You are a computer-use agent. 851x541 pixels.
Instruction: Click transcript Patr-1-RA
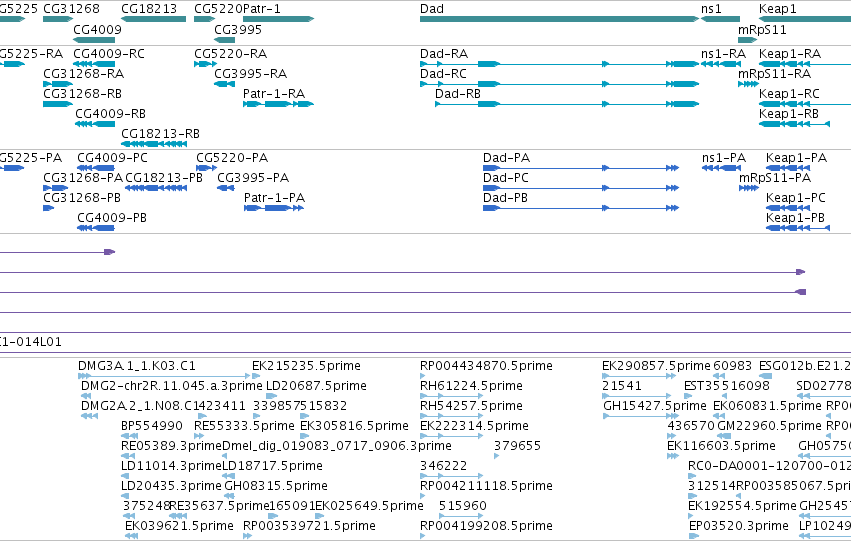[278, 104]
